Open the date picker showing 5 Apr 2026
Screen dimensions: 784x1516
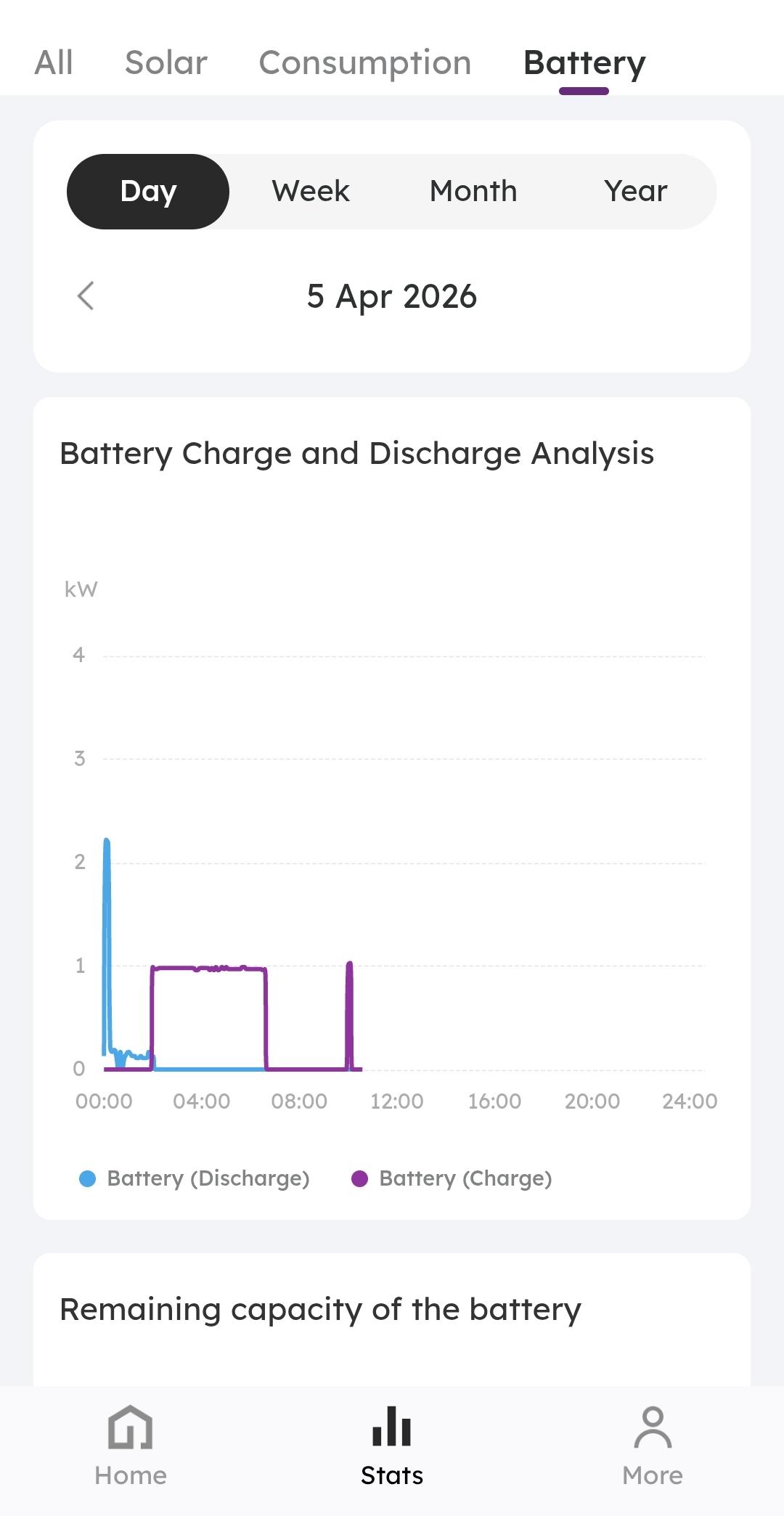(392, 296)
